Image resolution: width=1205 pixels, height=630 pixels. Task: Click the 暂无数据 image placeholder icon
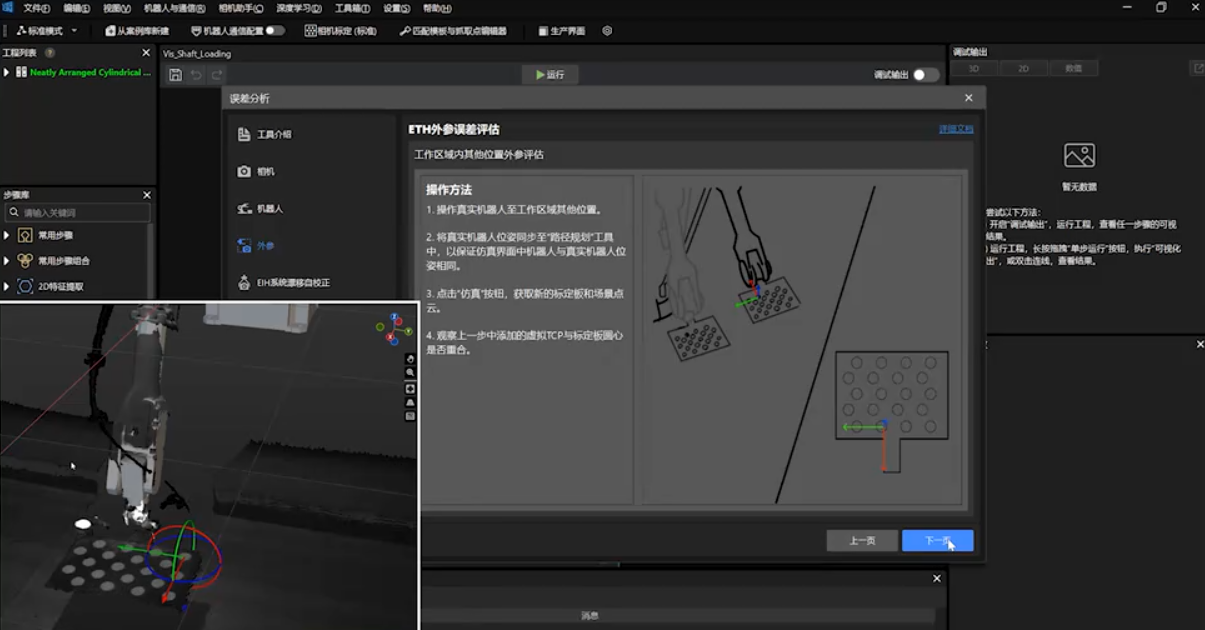(1079, 155)
